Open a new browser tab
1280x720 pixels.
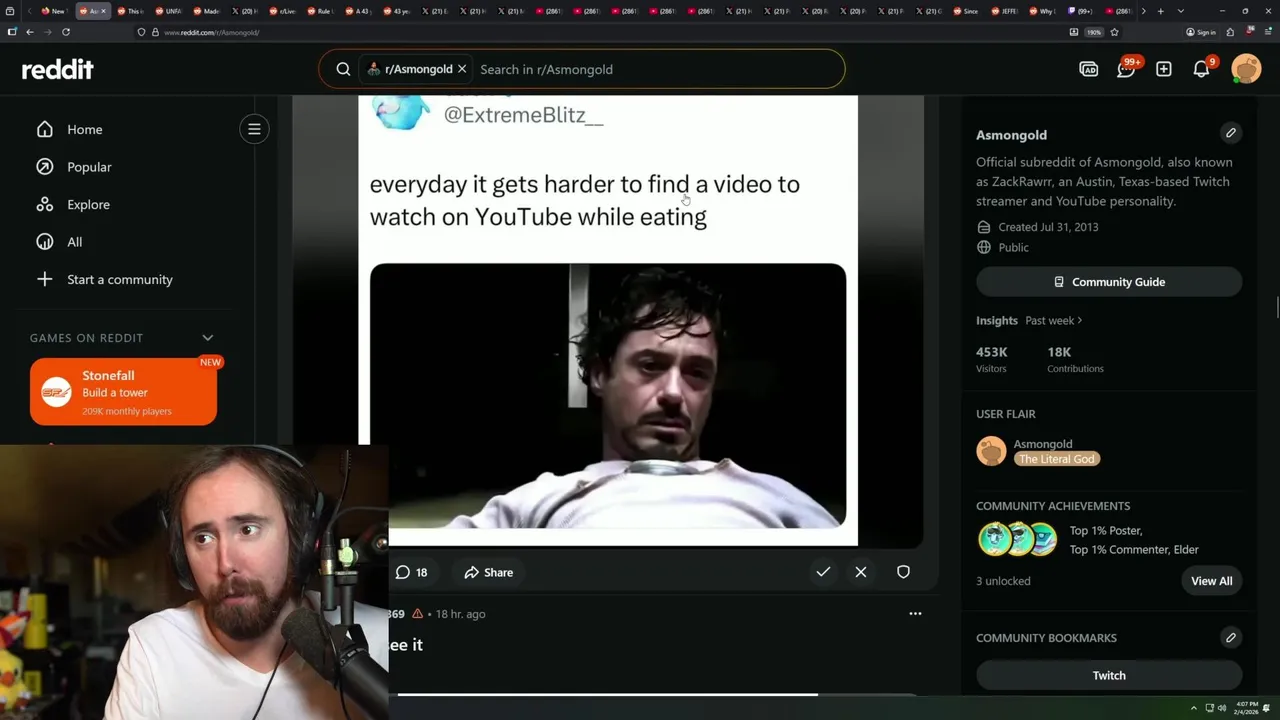pyautogui.click(x=1160, y=11)
